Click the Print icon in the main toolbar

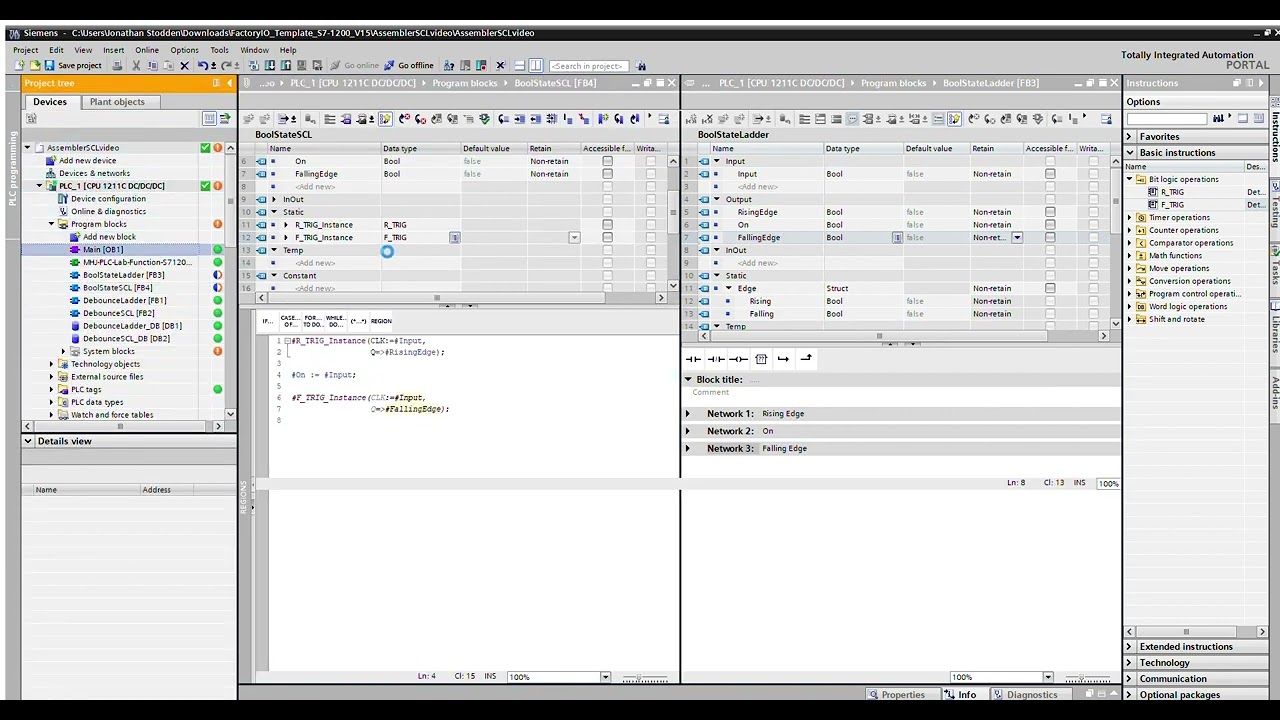[x=117, y=66]
